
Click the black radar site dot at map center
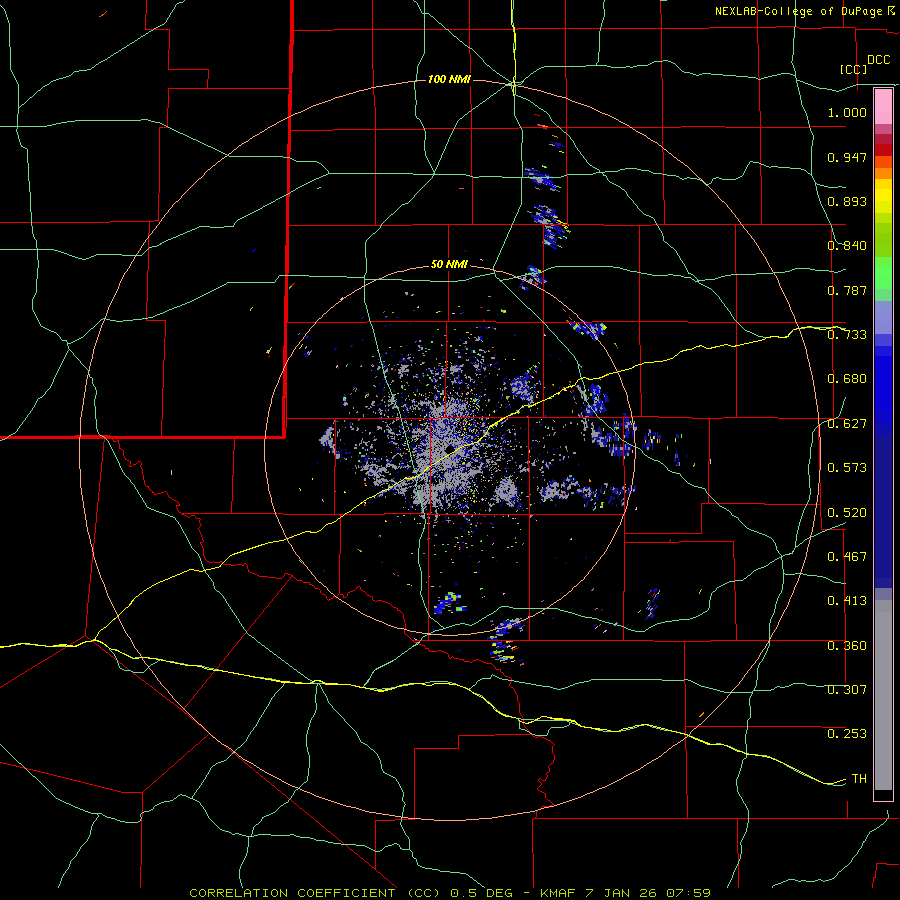coord(449,448)
